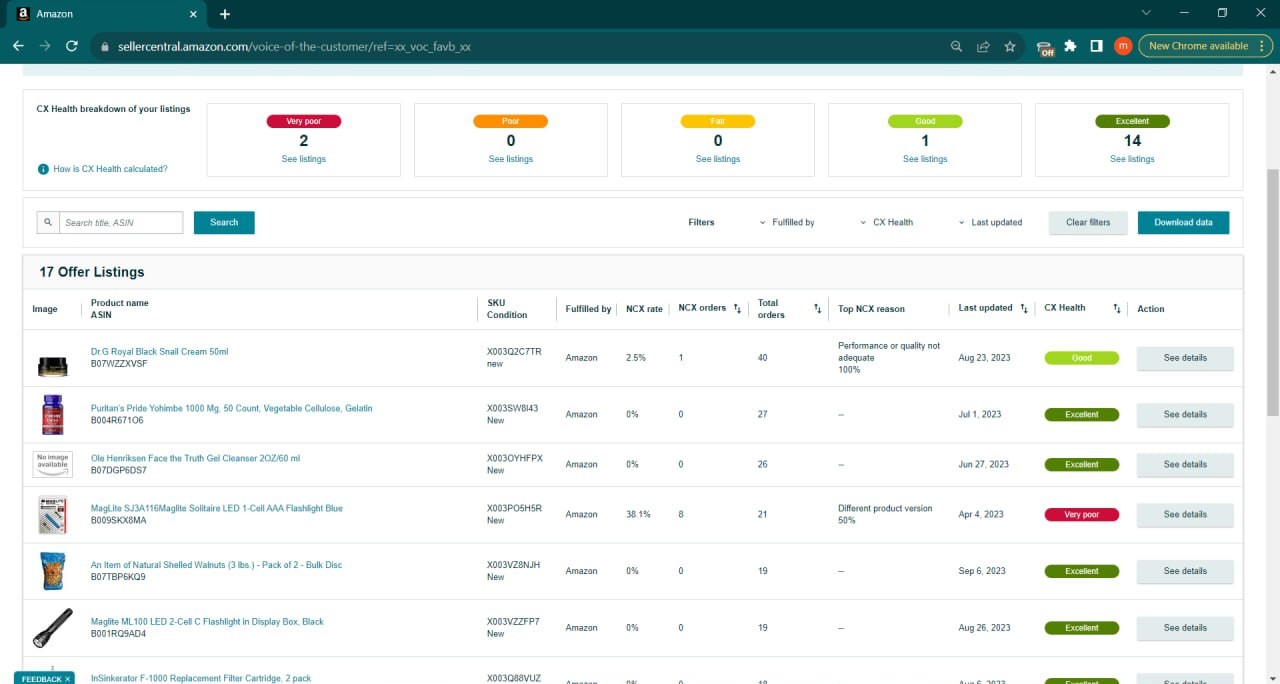This screenshot has width=1280, height=684.
Task: Expand the CX Health filter dropdown
Action: click(887, 222)
